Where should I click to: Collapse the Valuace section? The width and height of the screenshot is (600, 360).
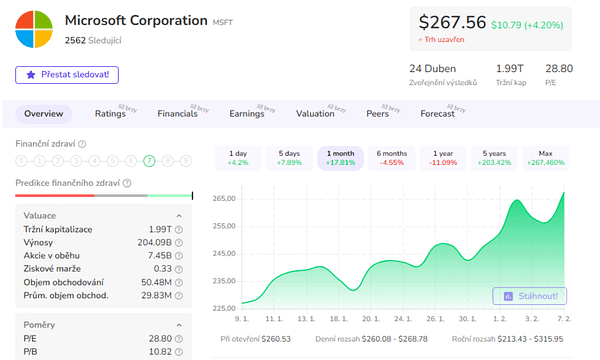[179, 216]
